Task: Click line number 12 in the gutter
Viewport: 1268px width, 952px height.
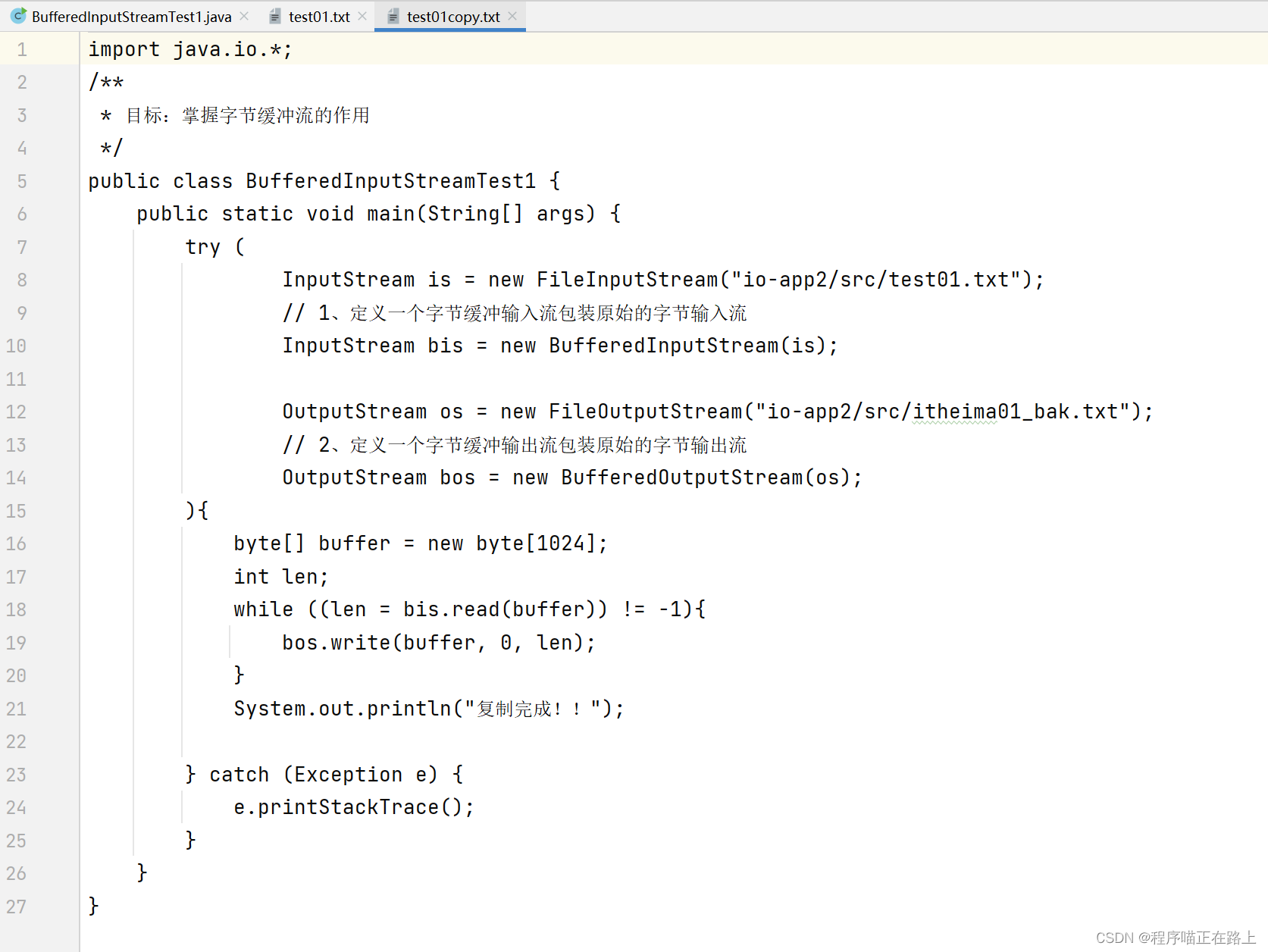Action: click(x=17, y=412)
